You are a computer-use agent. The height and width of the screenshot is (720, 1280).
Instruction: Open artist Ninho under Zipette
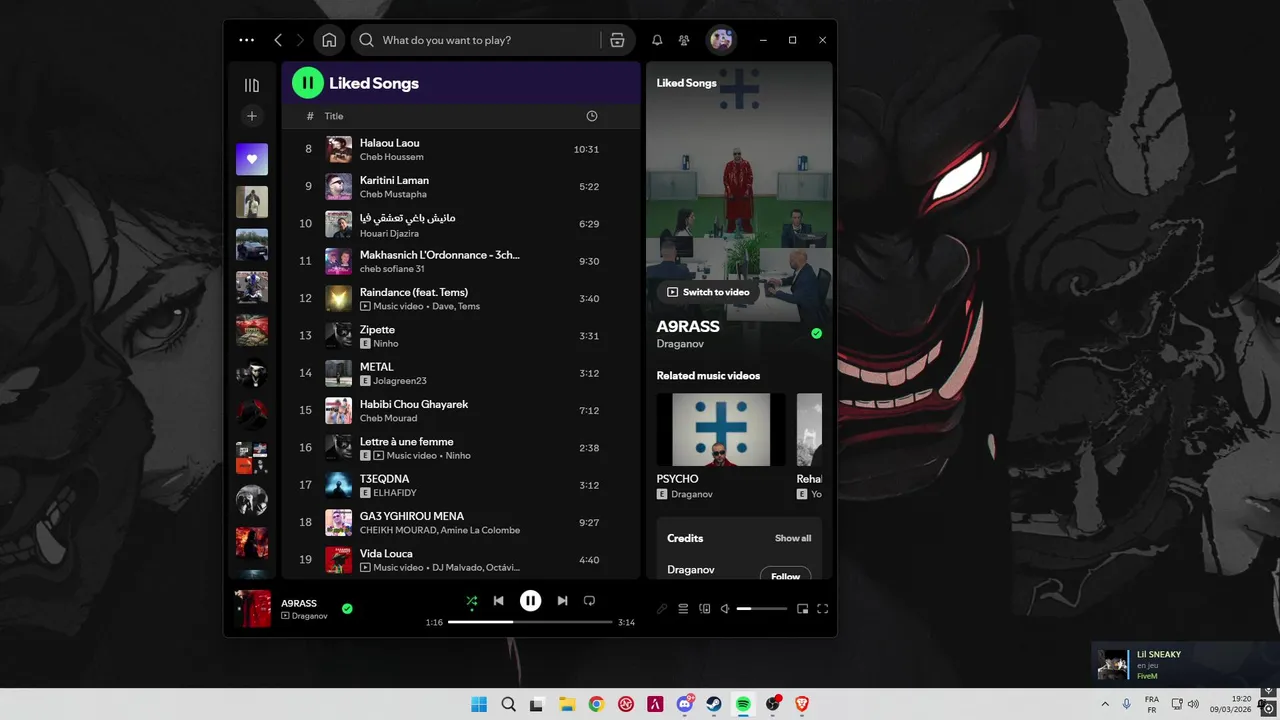(x=385, y=343)
